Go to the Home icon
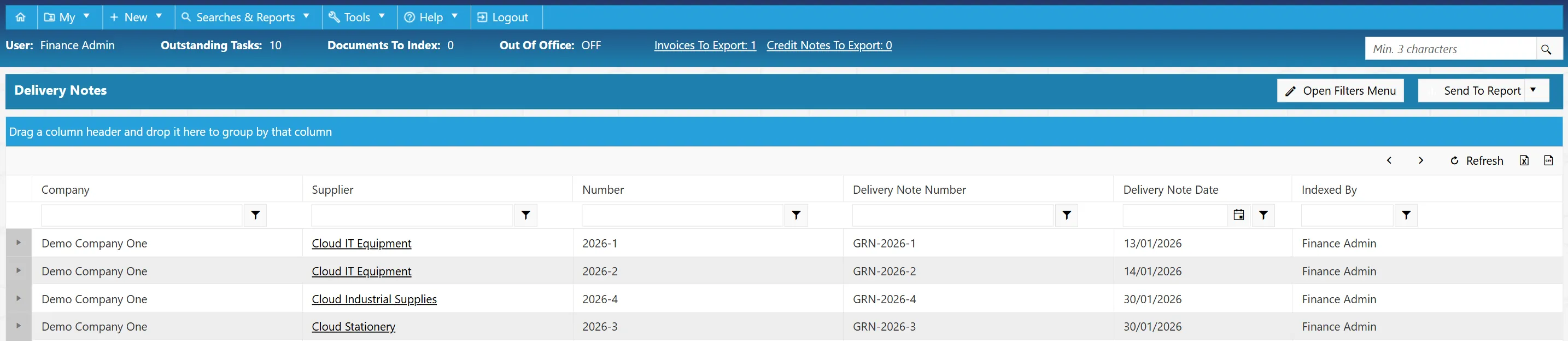This screenshot has width=1568, height=341. [21, 17]
